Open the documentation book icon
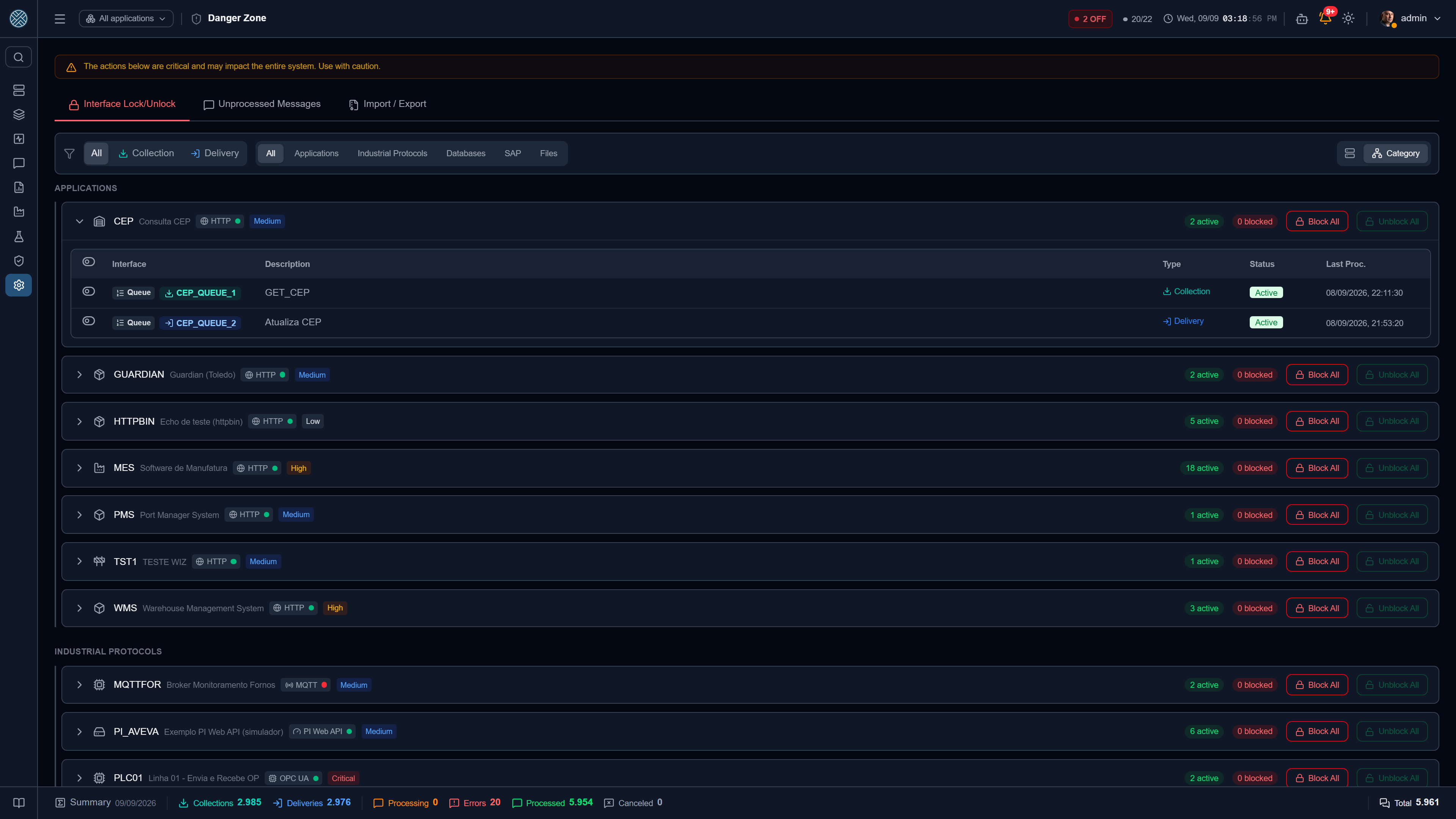Screen dimensions: 1456x819 [x=19, y=803]
